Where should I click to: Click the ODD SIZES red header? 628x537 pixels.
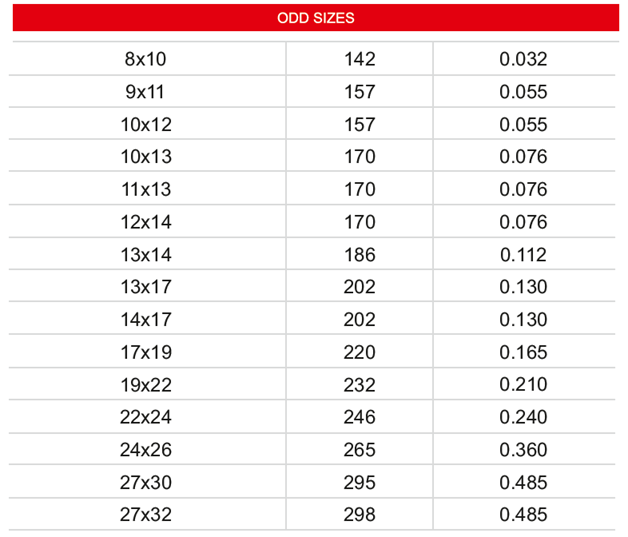[316, 18]
